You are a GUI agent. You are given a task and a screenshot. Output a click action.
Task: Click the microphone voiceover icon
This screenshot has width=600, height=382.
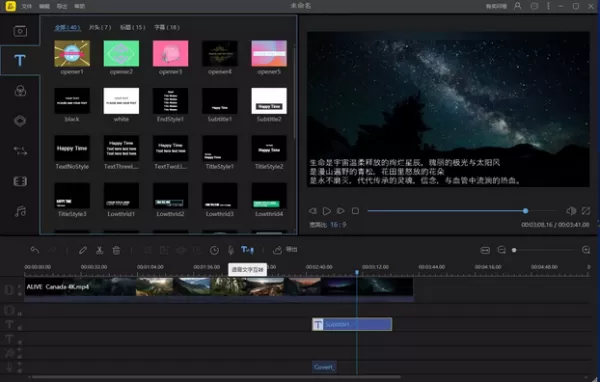pos(231,250)
